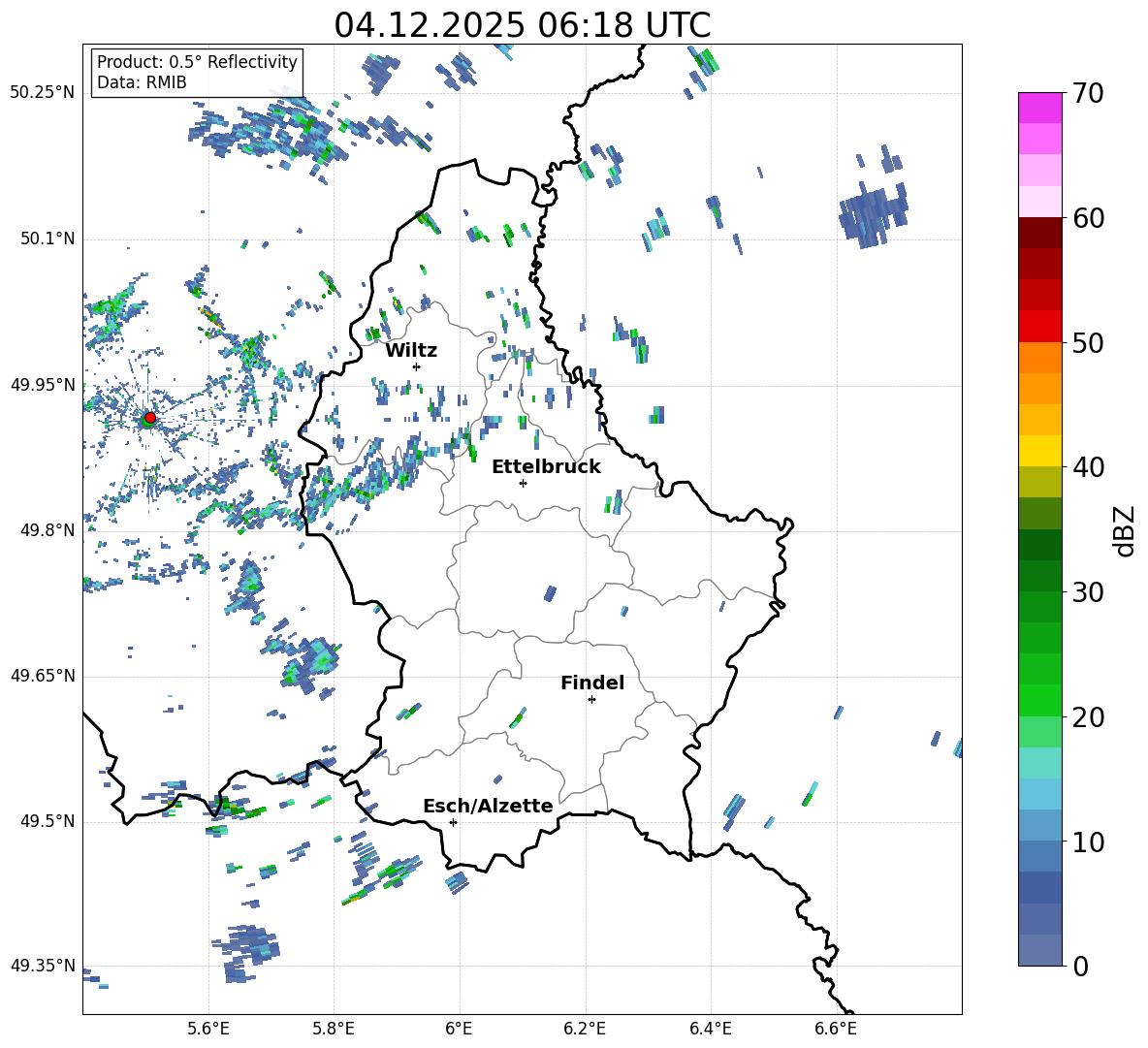
Task: Click the Data: RMIB text
Action: tap(142, 82)
